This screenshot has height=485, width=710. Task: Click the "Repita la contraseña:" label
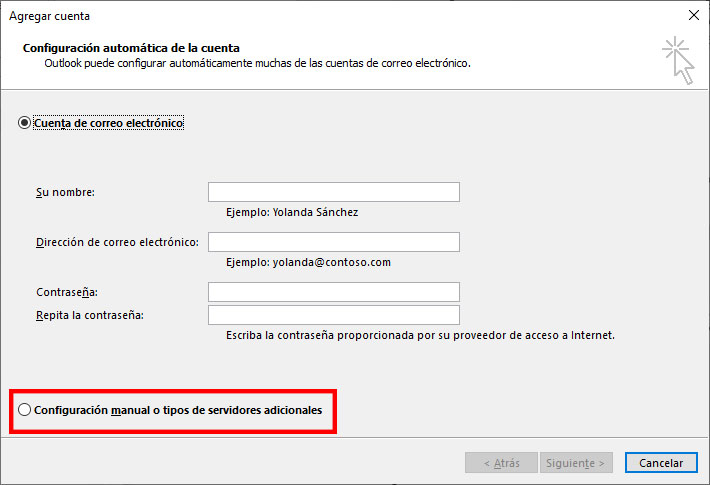[x=89, y=315]
